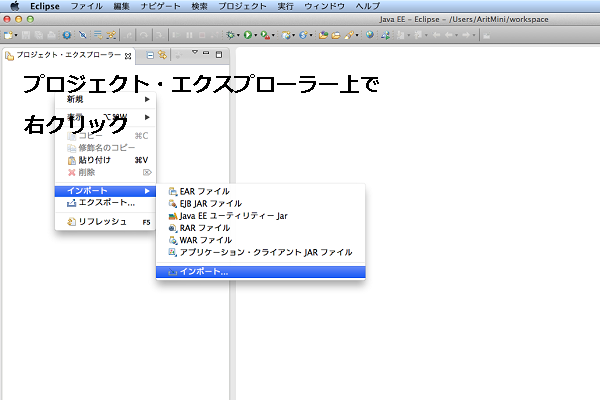The width and height of the screenshot is (600, 400).
Task: Click the New Dynamic Web Project icon
Action: [286, 35]
